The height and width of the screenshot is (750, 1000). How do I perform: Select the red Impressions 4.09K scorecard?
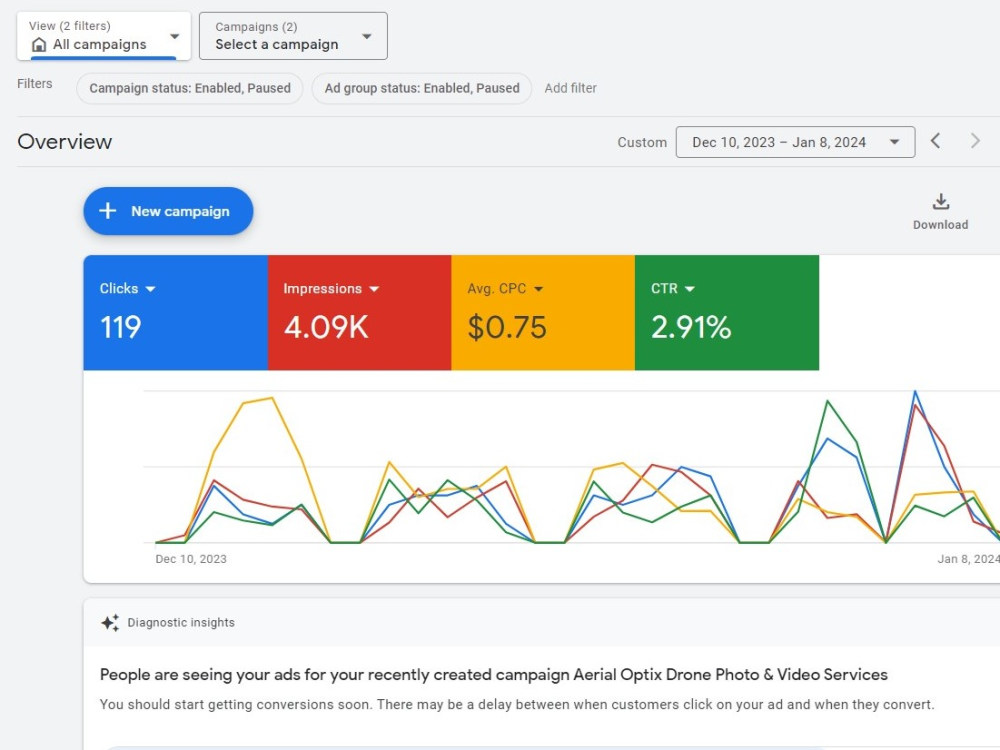(360, 312)
